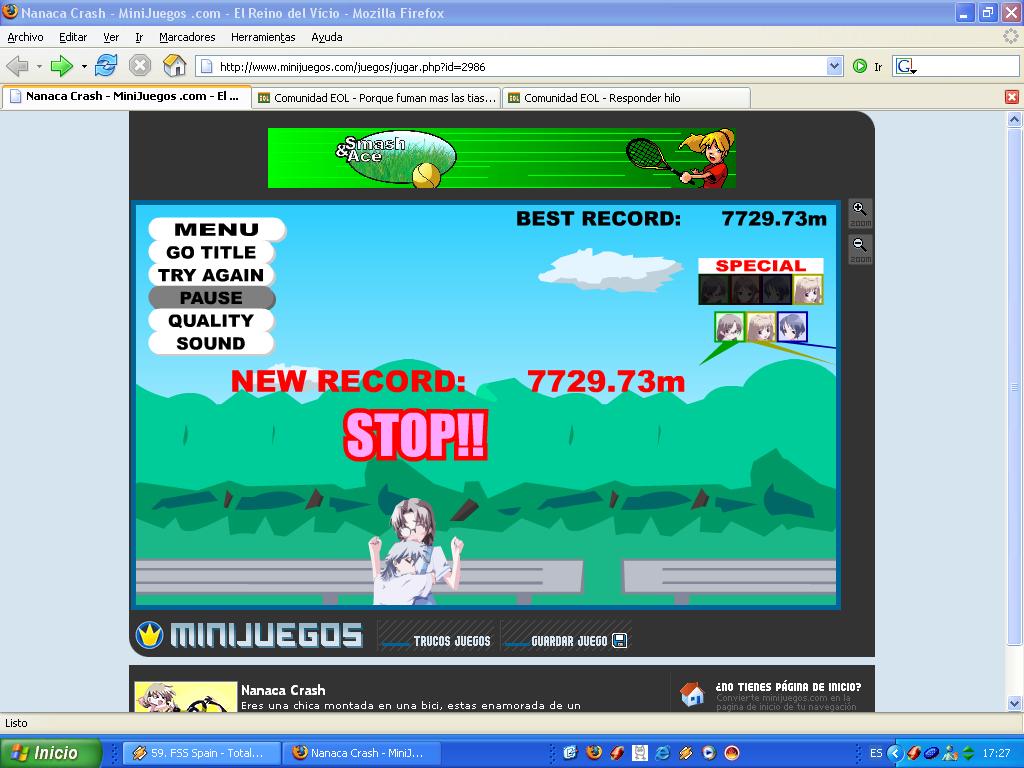Open Winamp from the quick launch bar
Screen dimensions: 1024x768
point(686,752)
